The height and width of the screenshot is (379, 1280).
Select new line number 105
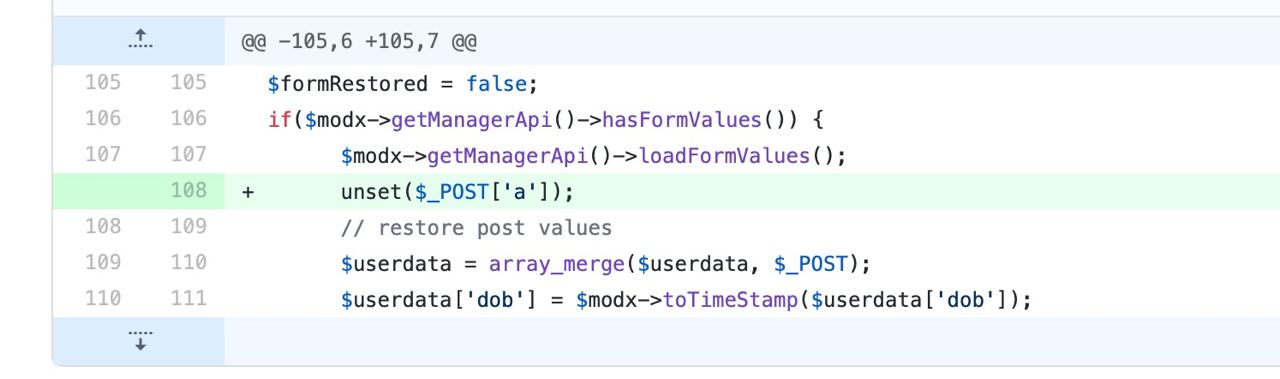tap(188, 83)
